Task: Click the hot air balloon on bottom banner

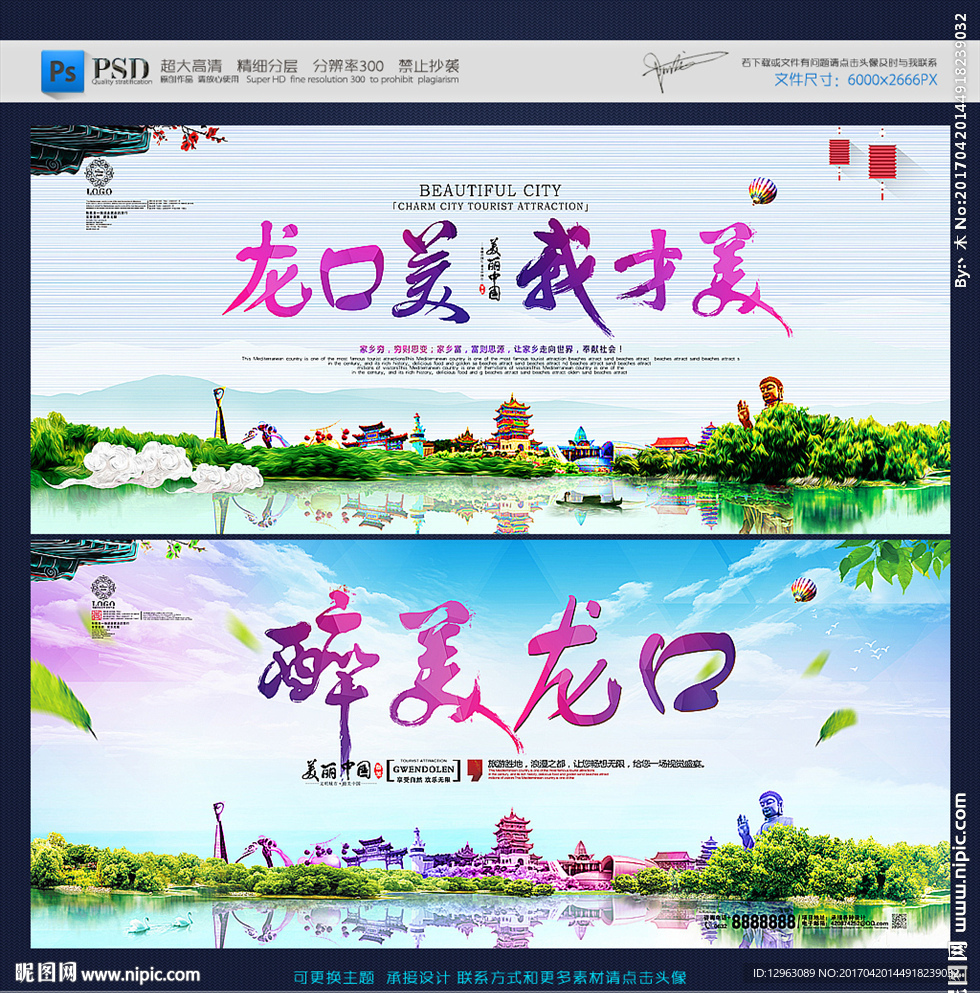Action: click(x=804, y=590)
